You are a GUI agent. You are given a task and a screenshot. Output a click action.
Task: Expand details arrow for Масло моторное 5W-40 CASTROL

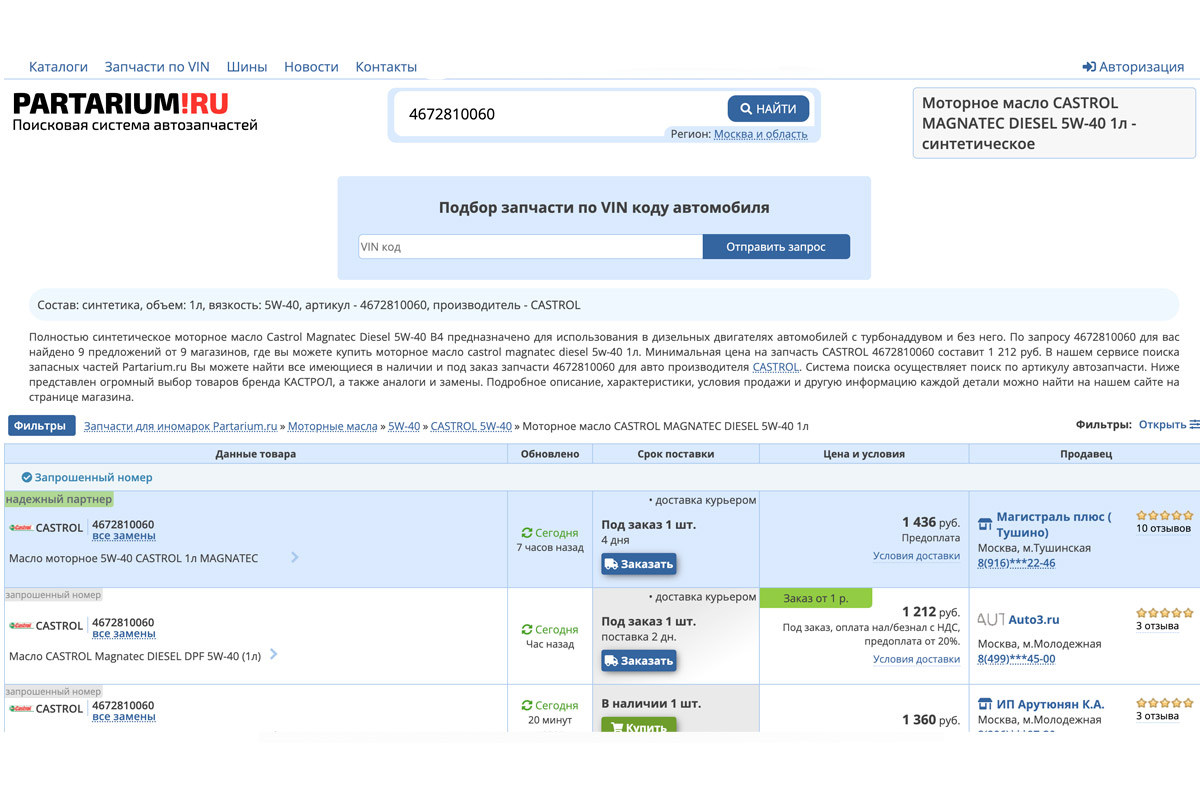pos(295,557)
